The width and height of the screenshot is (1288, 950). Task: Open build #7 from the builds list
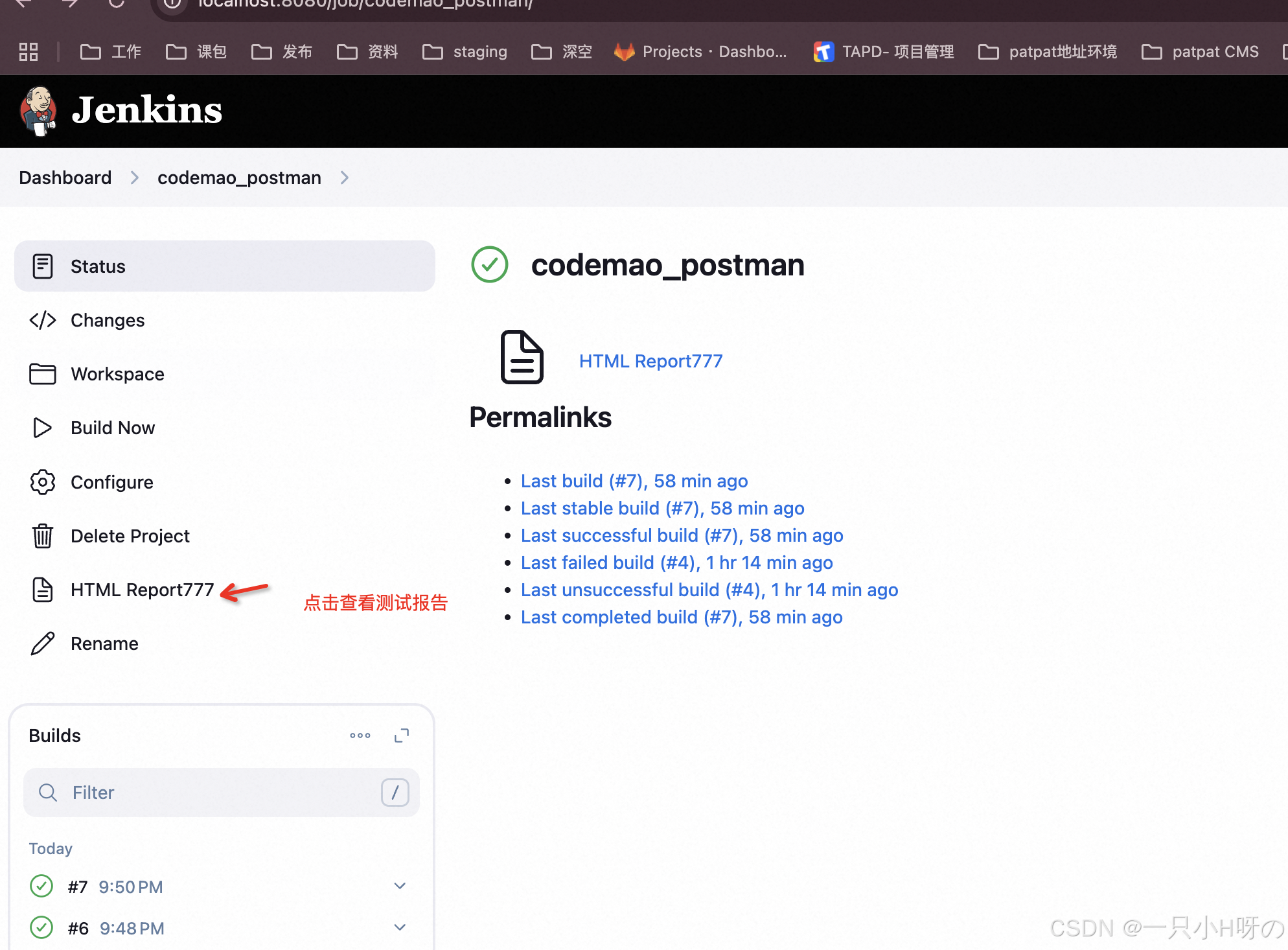(x=78, y=886)
